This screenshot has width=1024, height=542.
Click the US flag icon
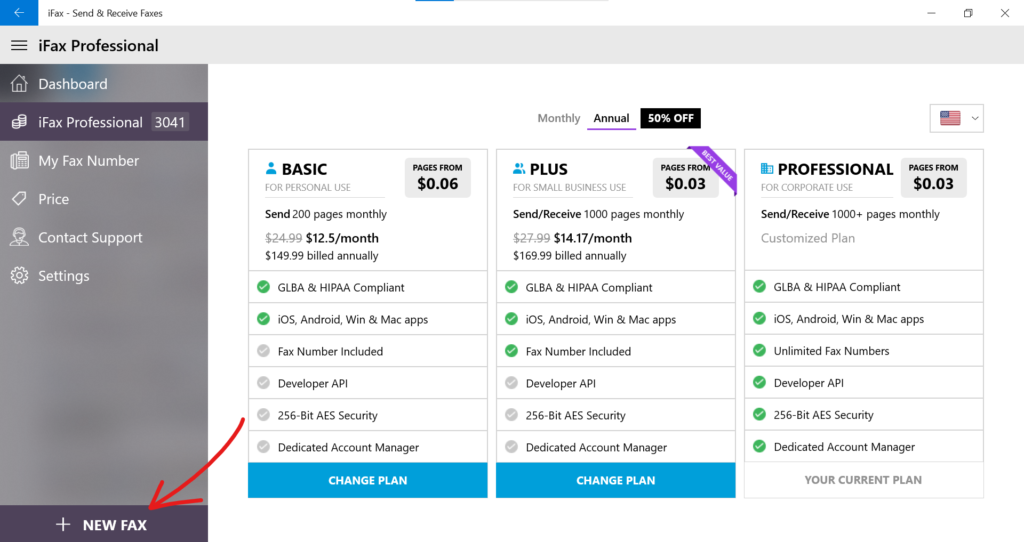point(950,118)
